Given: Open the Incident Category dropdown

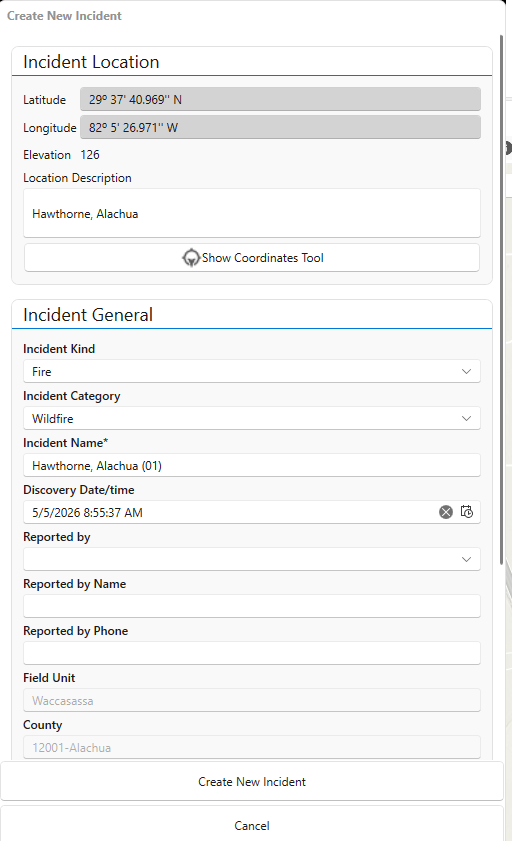Looking at the screenshot, I should 251,418.
